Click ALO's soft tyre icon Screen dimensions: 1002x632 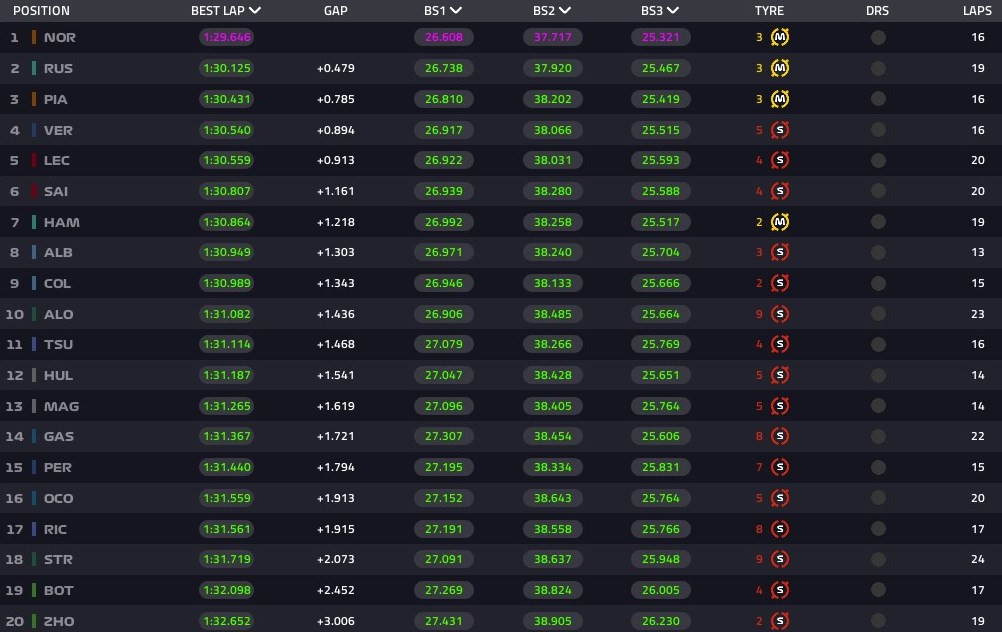pos(780,314)
